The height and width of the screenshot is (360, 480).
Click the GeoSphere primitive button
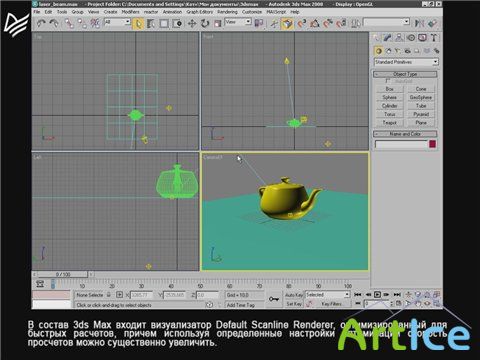pyautogui.click(x=421, y=97)
